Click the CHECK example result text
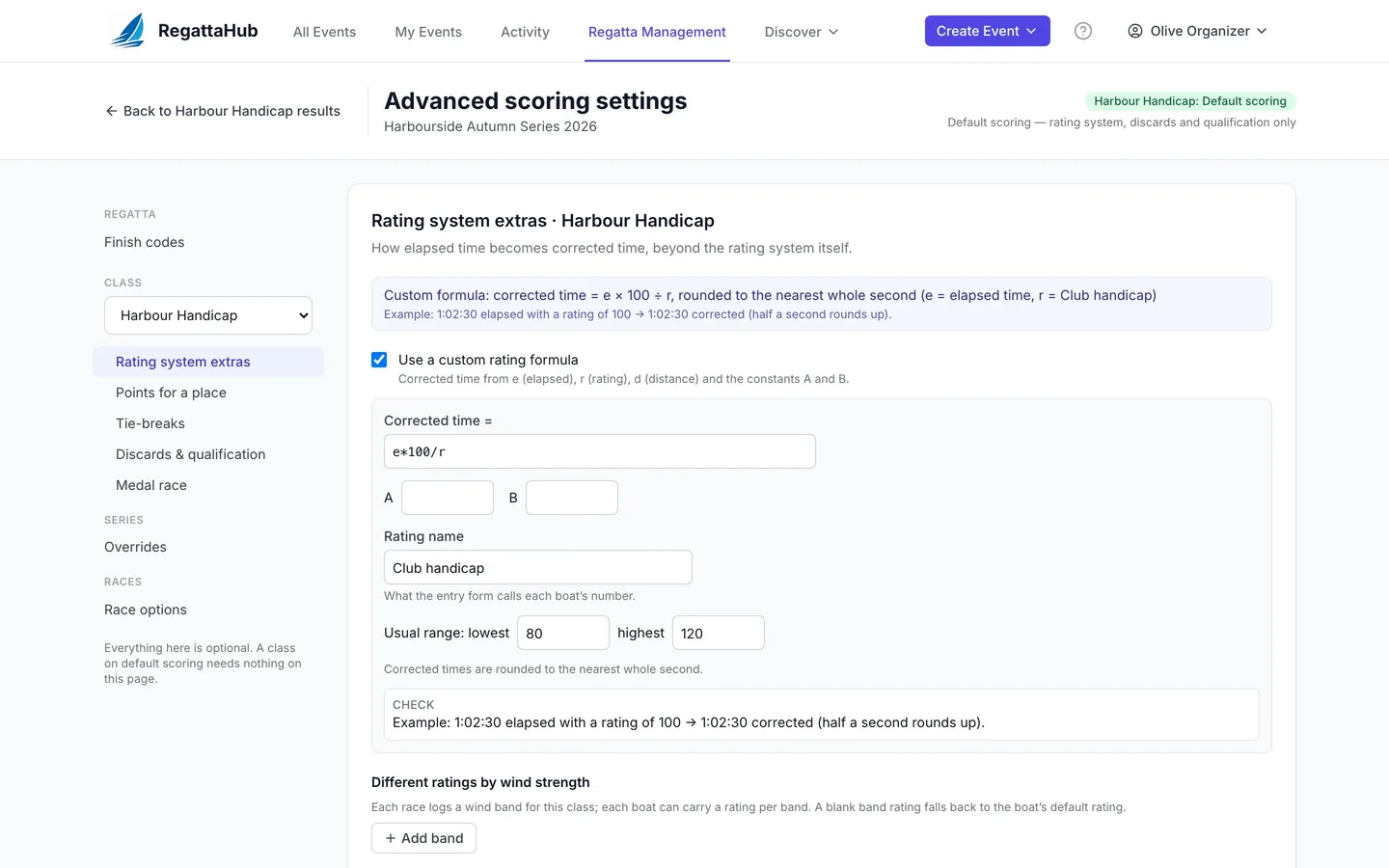The height and width of the screenshot is (868, 1389). click(x=689, y=722)
